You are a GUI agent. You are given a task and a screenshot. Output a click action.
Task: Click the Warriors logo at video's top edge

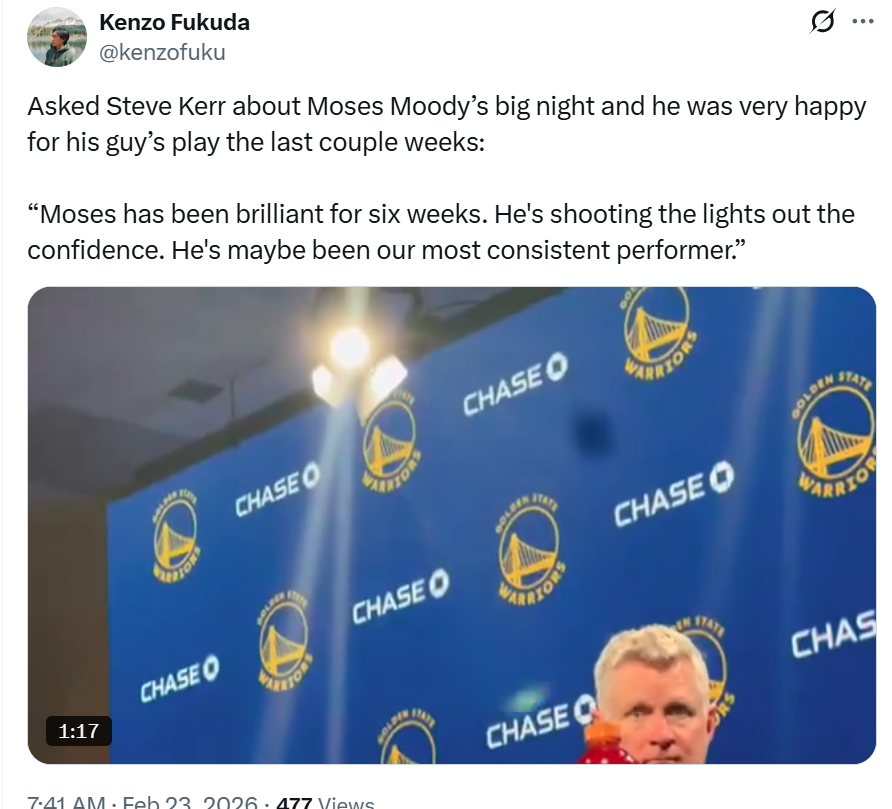click(x=656, y=329)
